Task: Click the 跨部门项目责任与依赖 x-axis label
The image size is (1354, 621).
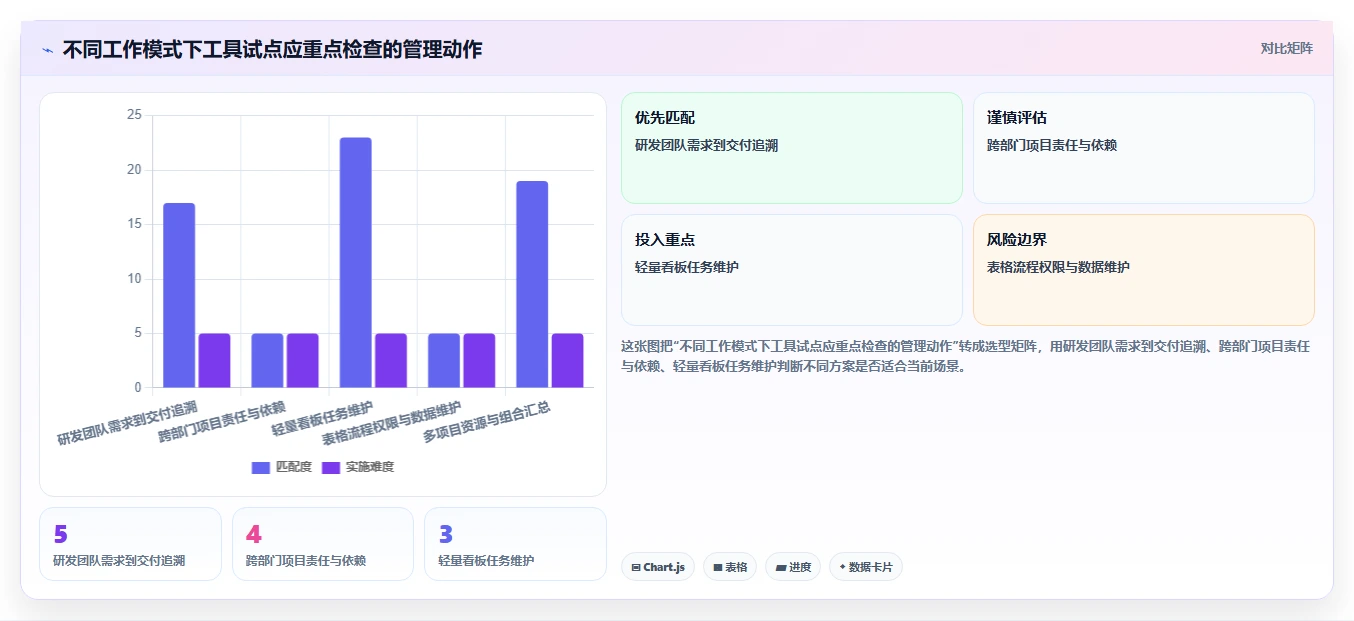Action: (222, 422)
